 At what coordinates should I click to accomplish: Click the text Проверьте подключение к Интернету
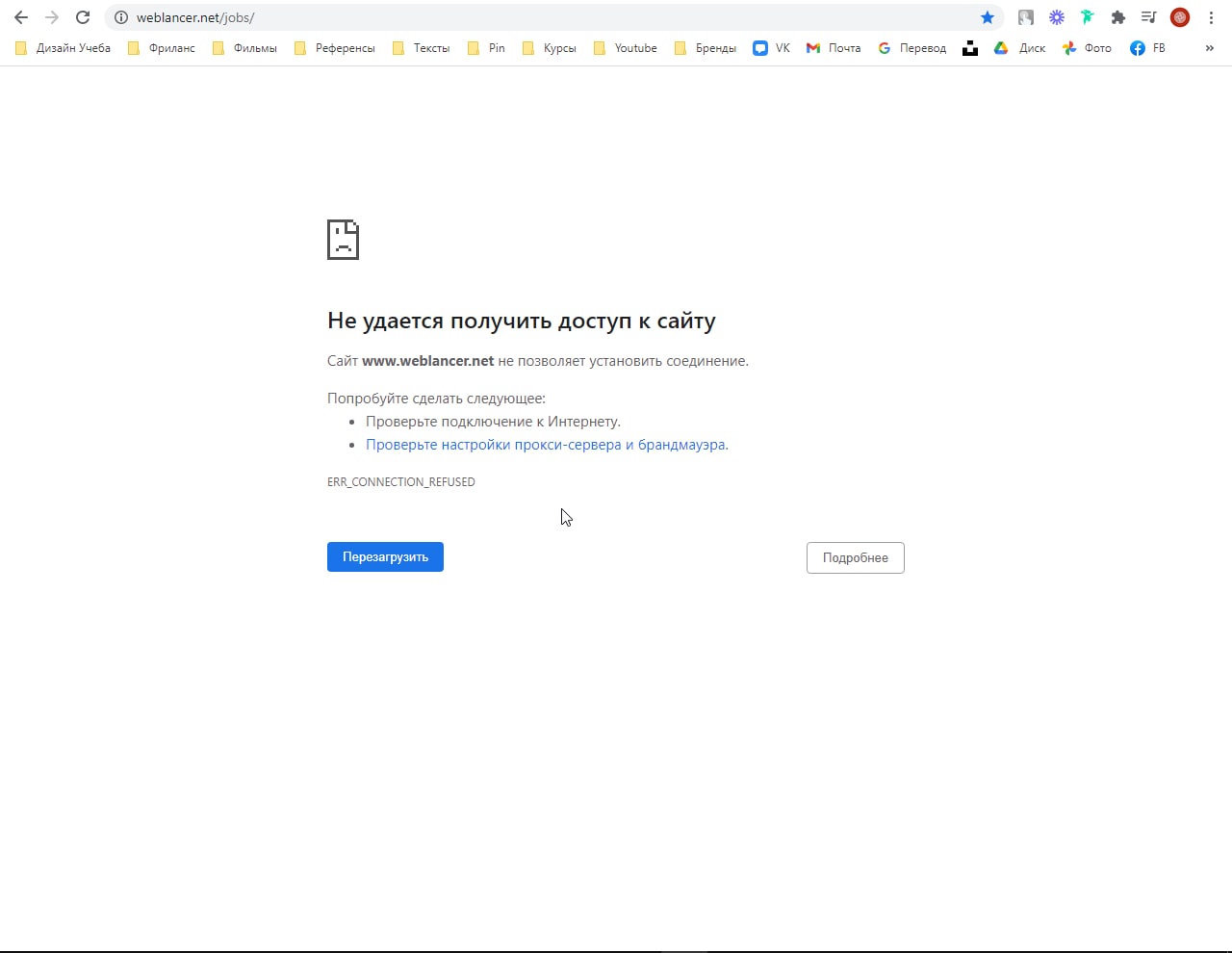tap(493, 422)
